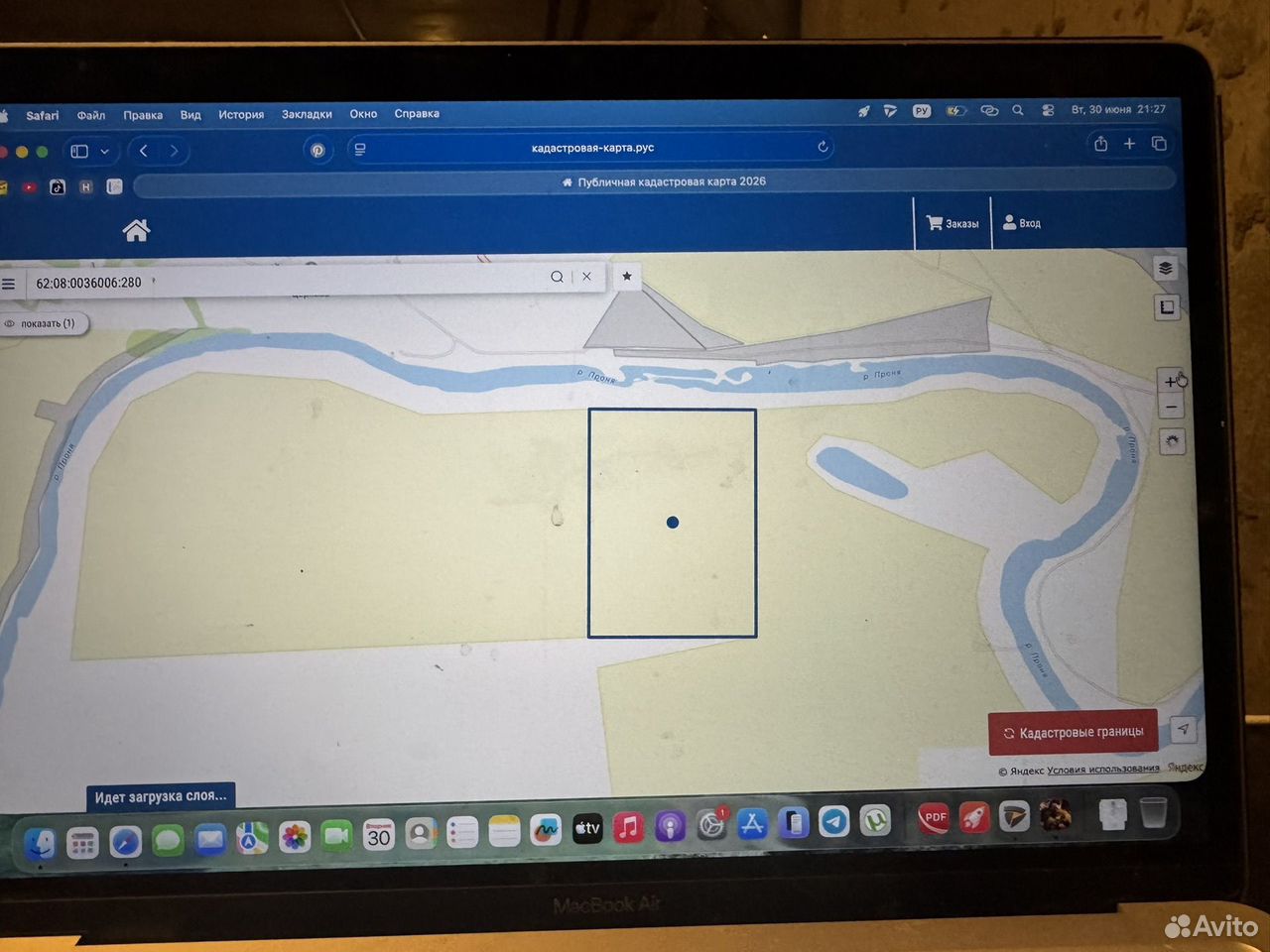Image resolution: width=1270 pixels, height=952 pixels.
Task: Open the Справка menu
Action: [x=417, y=113]
